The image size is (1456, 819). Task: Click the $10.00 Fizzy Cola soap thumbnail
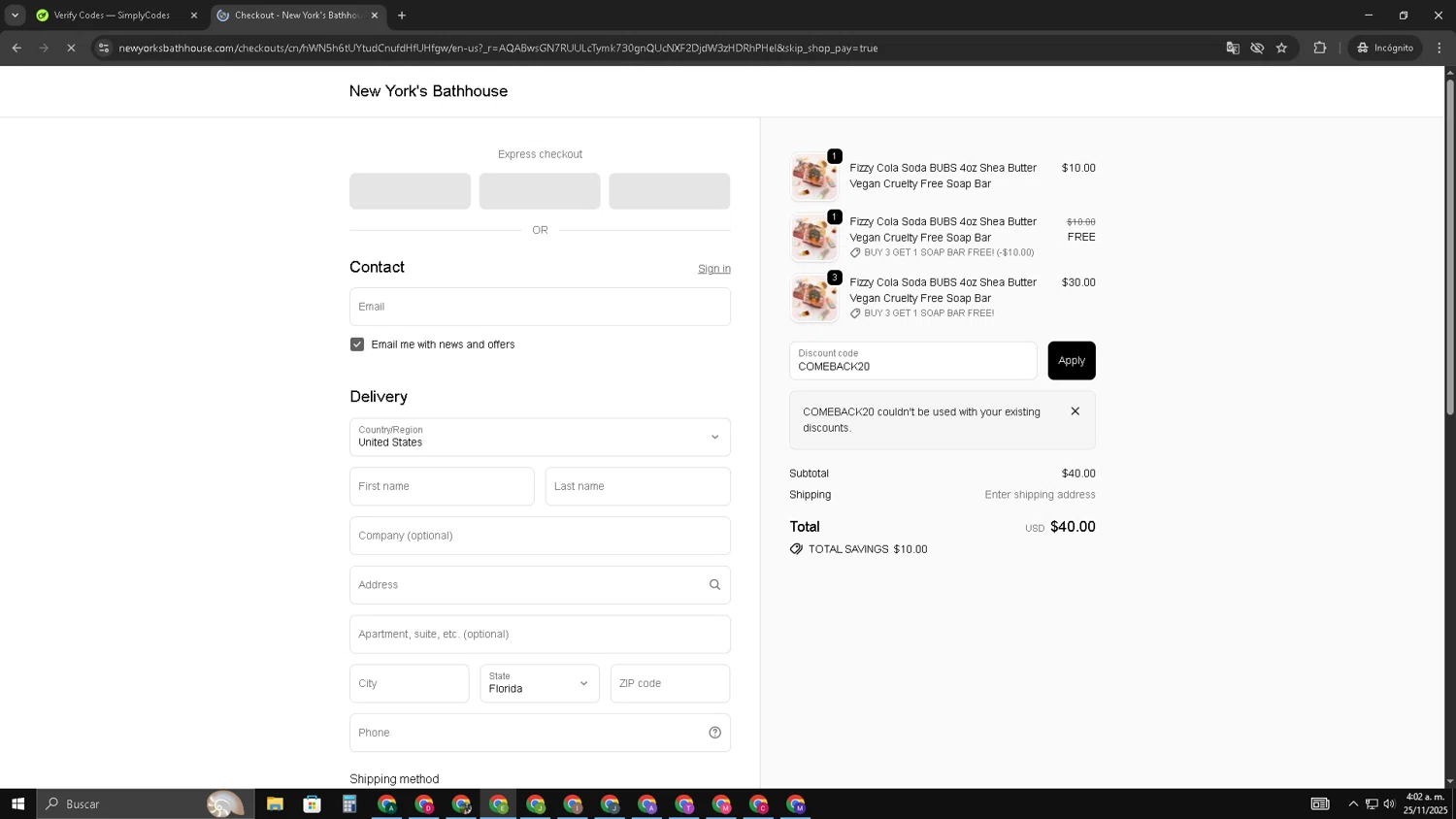tap(814, 177)
